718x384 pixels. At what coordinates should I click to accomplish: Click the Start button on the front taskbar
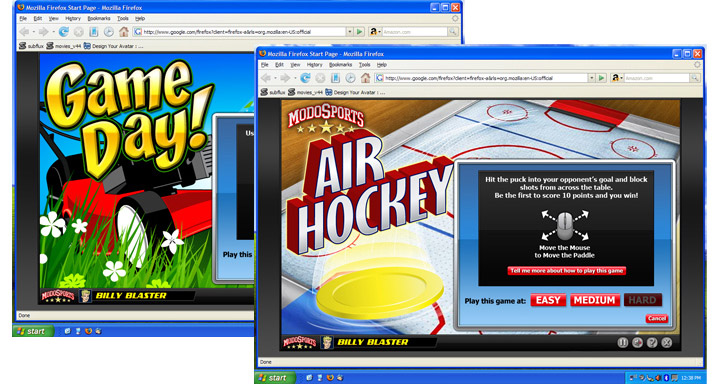pyautogui.click(x=273, y=378)
